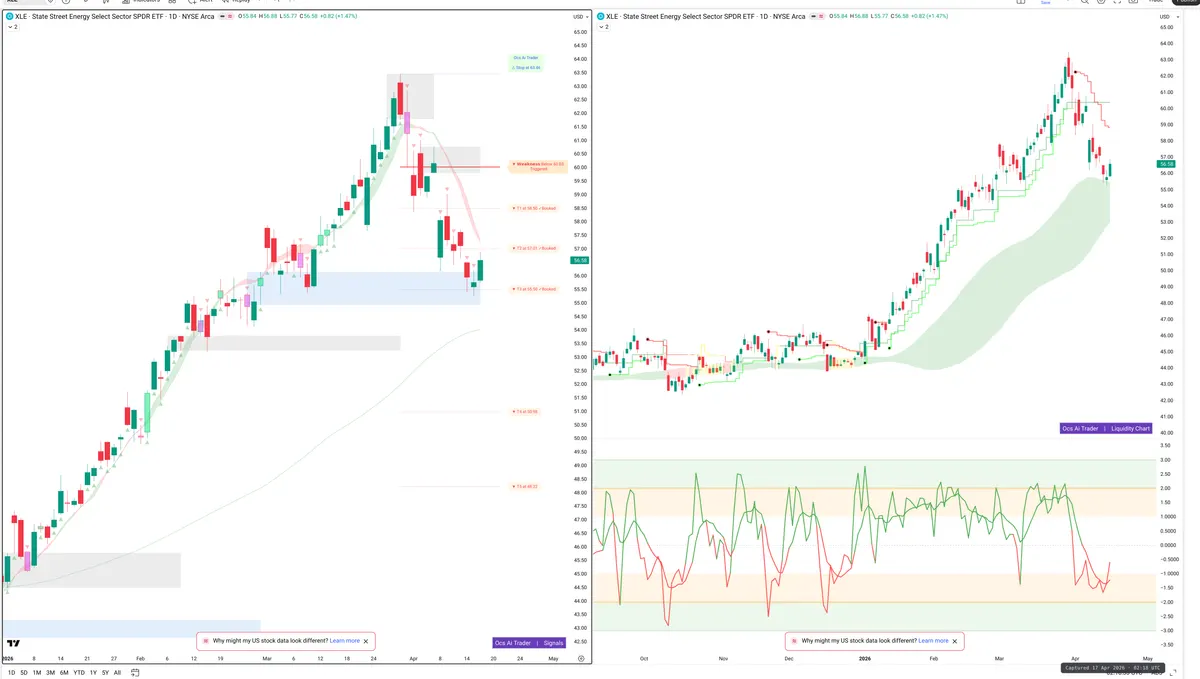Viewport: 1200px width, 679px height.
Task: Dismiss the US stock data notice on left chart
Action: point(366,641)
